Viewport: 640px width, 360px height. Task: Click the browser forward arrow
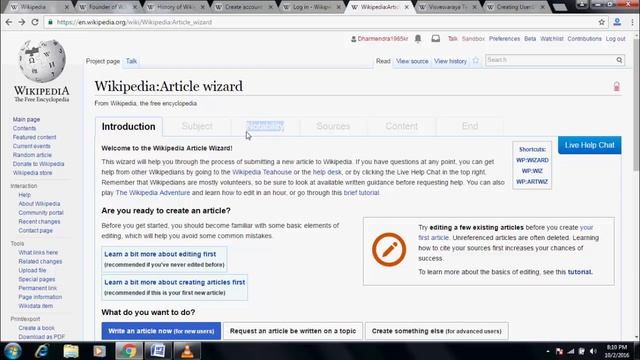[x=22, y=22]
